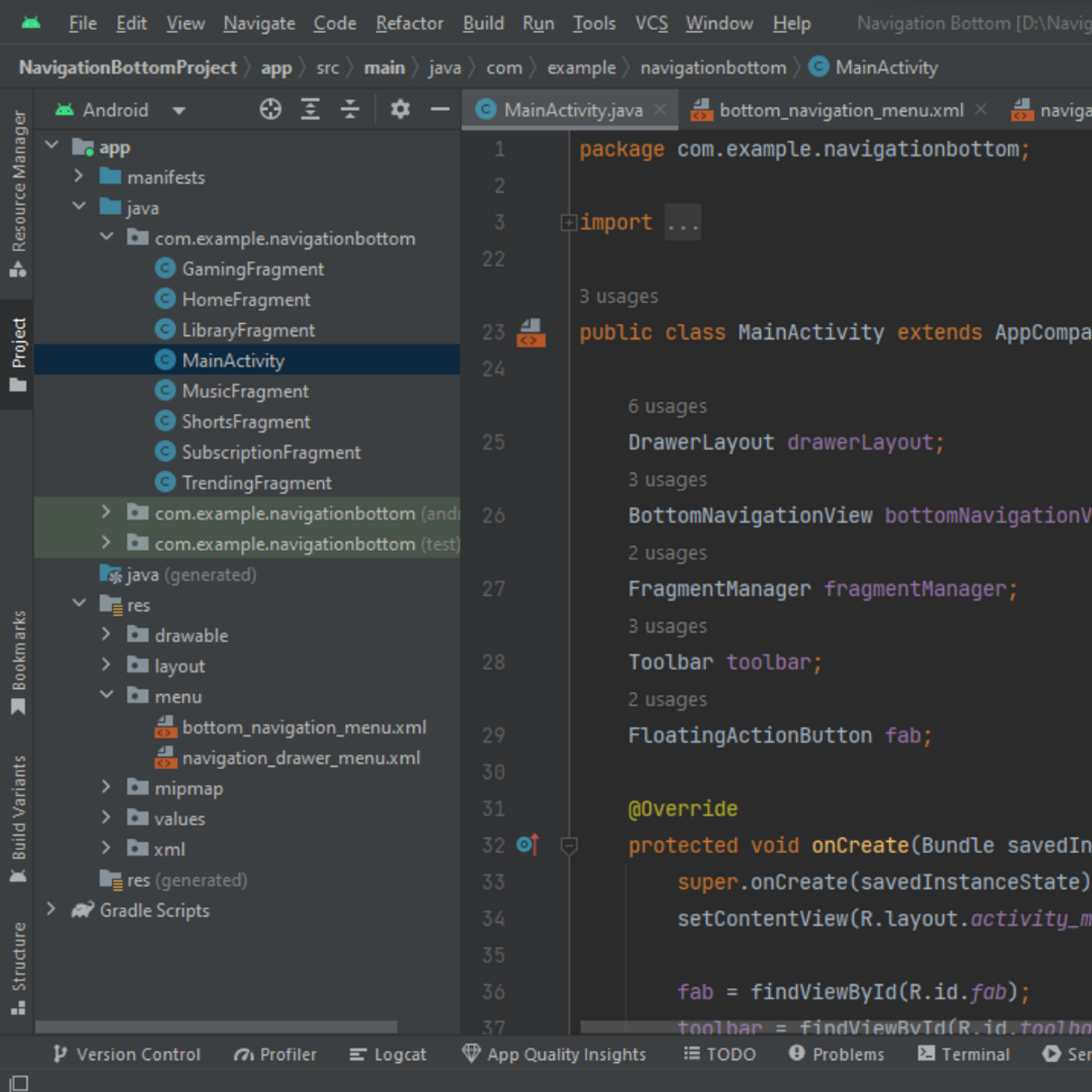Click the Project tree horizontal scrollbar
Screen dimensions: 1092x1092
tap(217, 1026)
